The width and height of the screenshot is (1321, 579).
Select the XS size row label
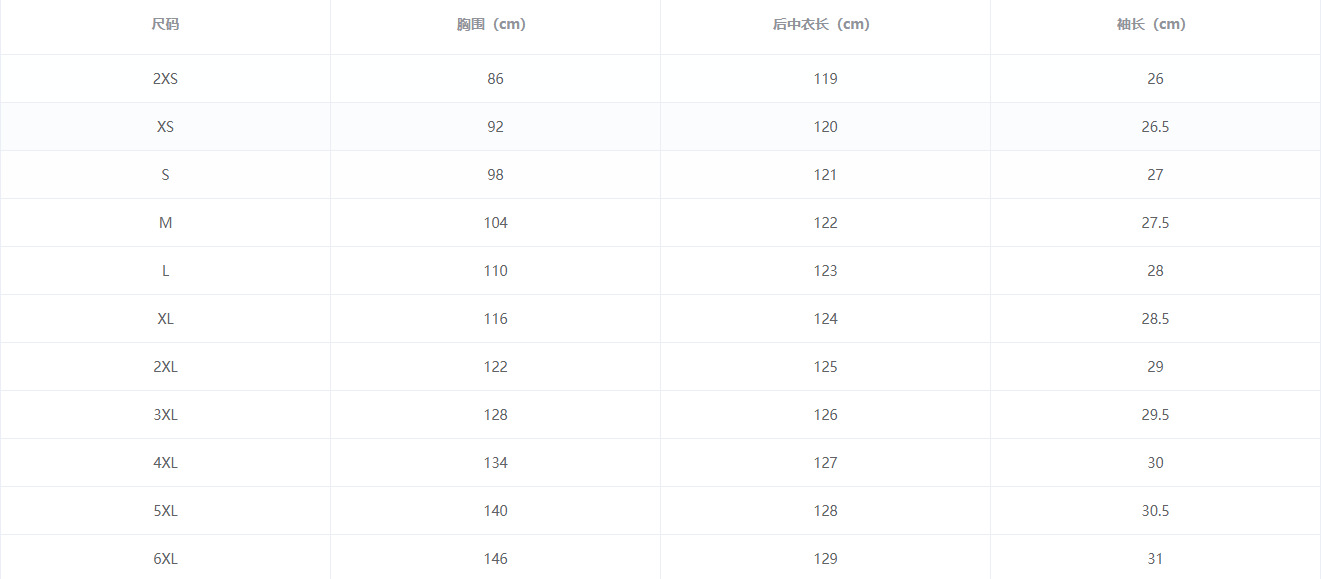click(165, 127)
